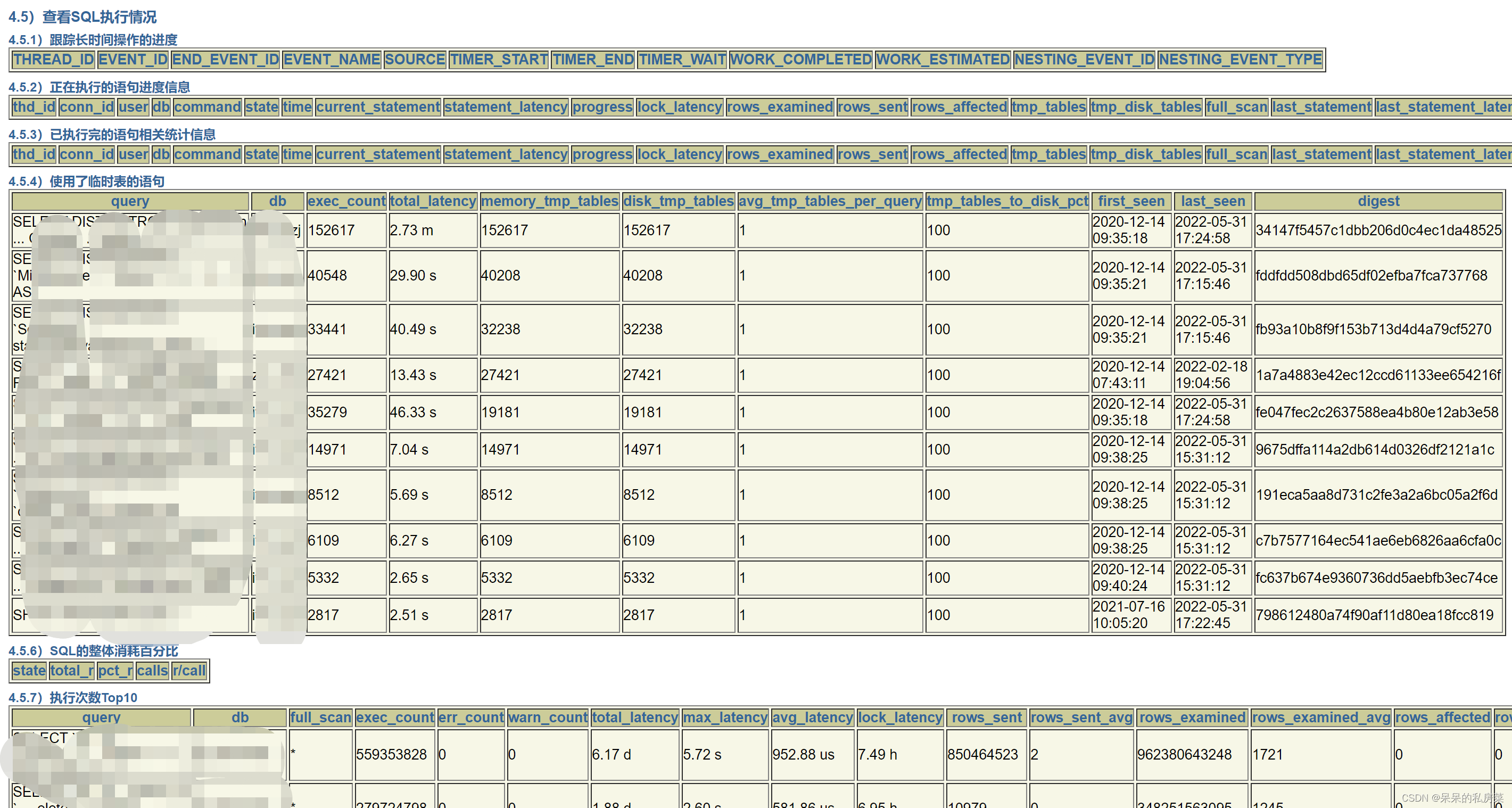The height and width of the screenshot is (808, 1512).
Task: Select the r/call column header
Action: [189, 671]
